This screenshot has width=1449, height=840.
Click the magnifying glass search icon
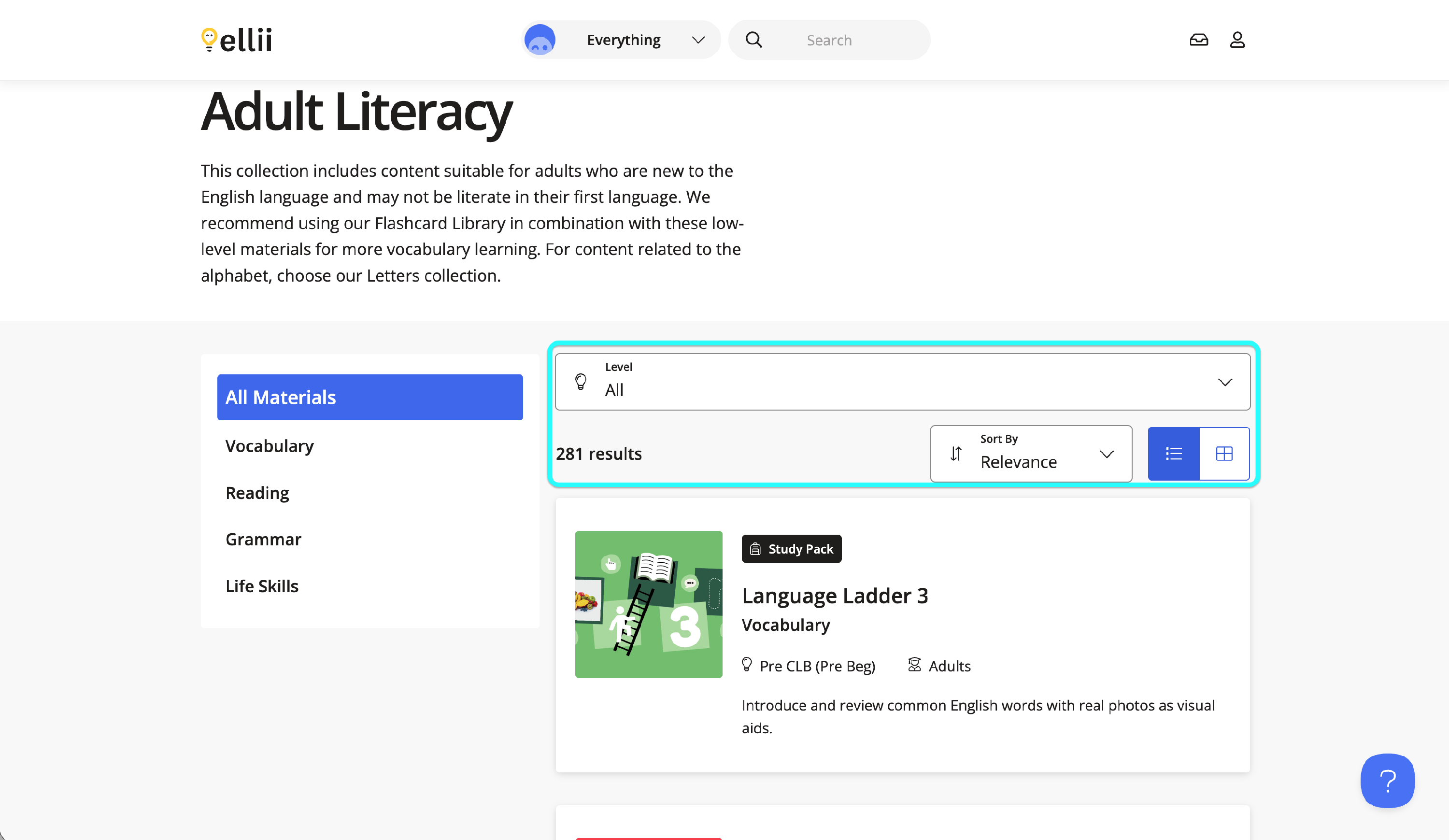pyautogui.click(x=753, y=40)
